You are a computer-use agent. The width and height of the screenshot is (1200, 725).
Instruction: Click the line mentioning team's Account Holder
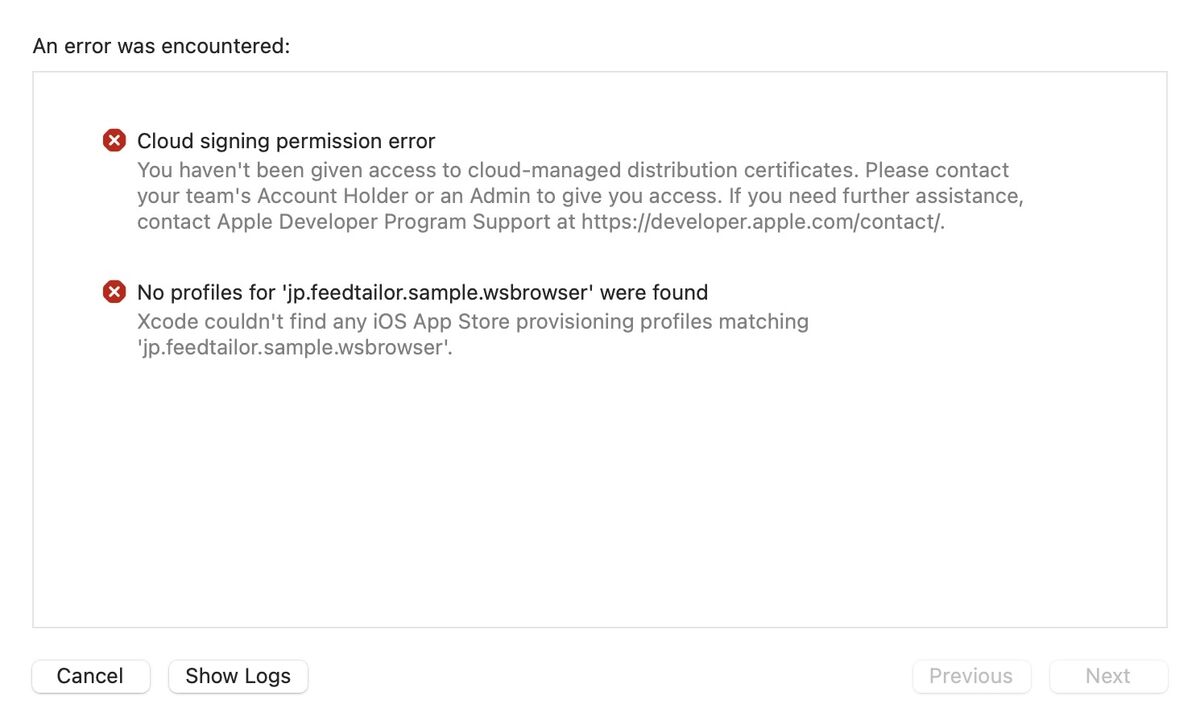(580, 196)
